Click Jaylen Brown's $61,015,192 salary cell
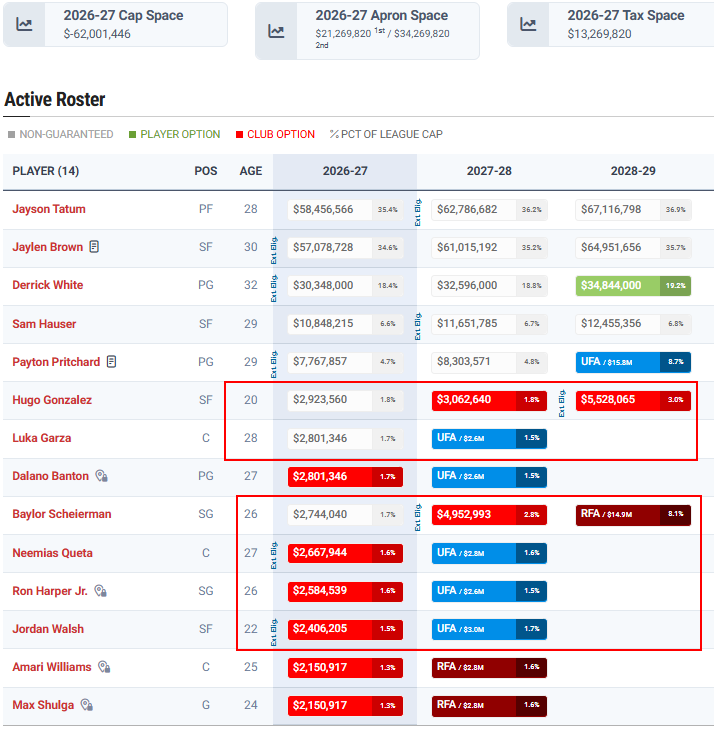 pos(489,247)
